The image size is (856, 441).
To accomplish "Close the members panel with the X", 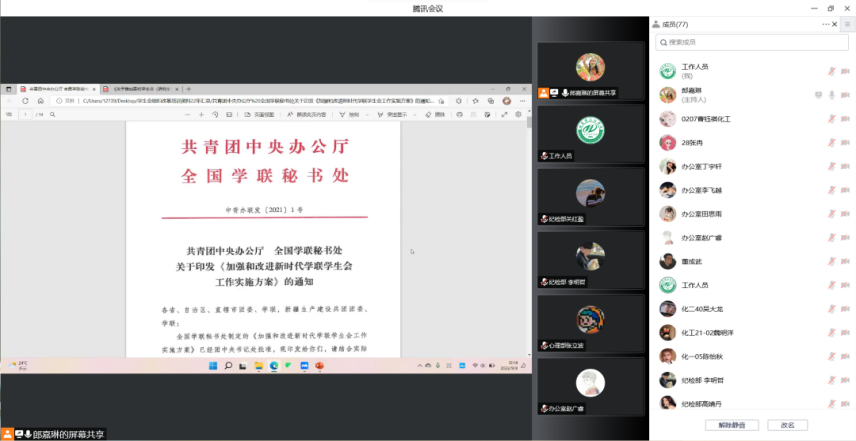I will coord(835,25).
